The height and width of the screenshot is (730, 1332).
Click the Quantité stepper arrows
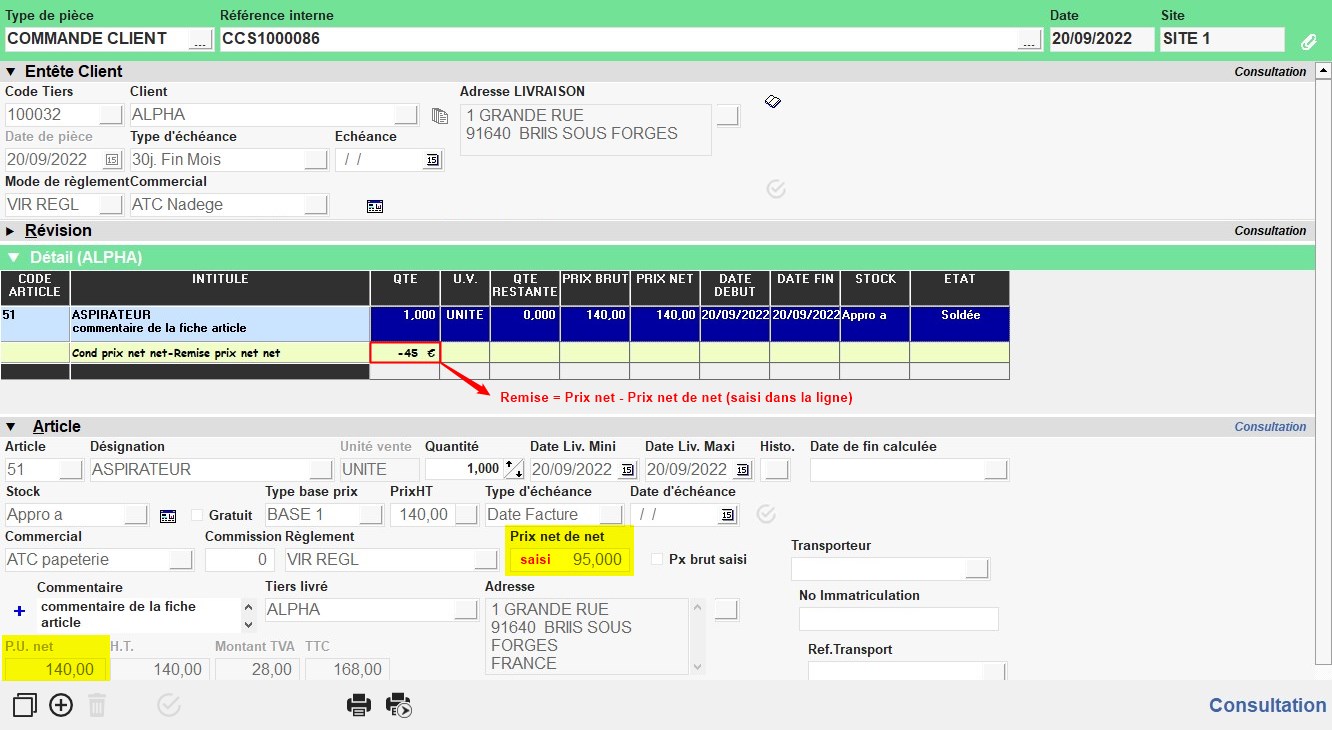pos(514,469)
